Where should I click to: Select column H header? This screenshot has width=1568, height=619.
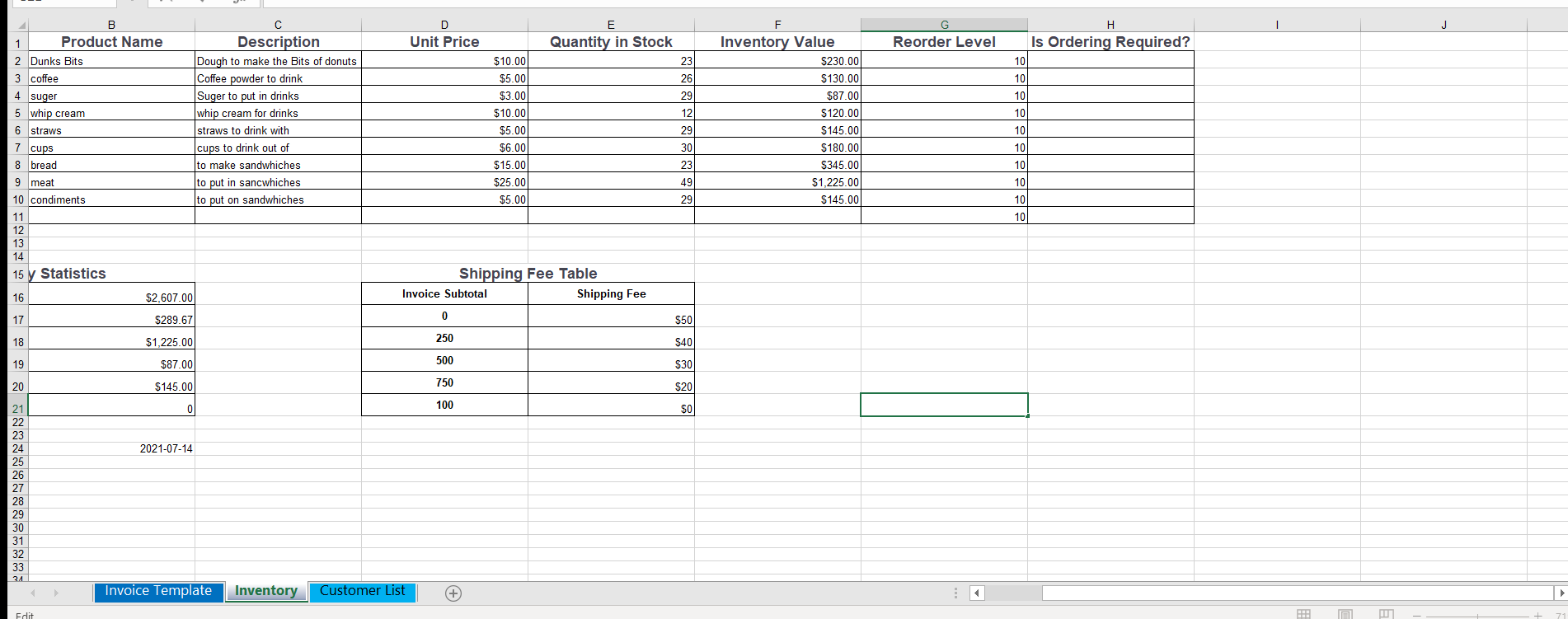coord(1110,25)
